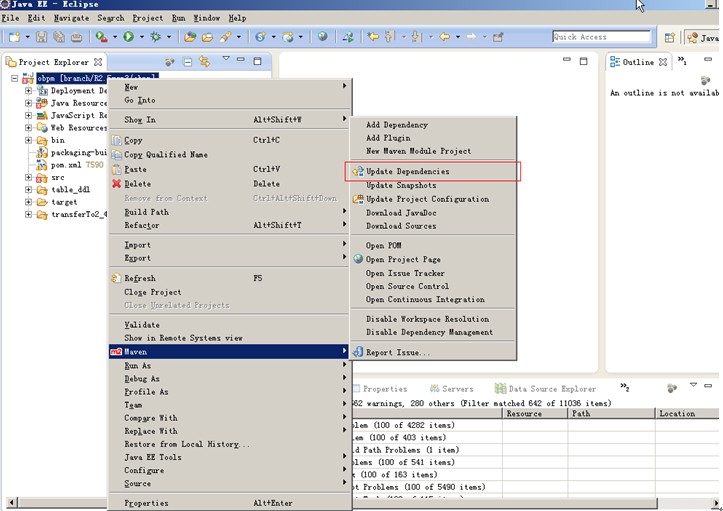Click left arrow of horizontal scrollbar
The width and height of the screenshot is (723, 511).
(x=12, y=502)
